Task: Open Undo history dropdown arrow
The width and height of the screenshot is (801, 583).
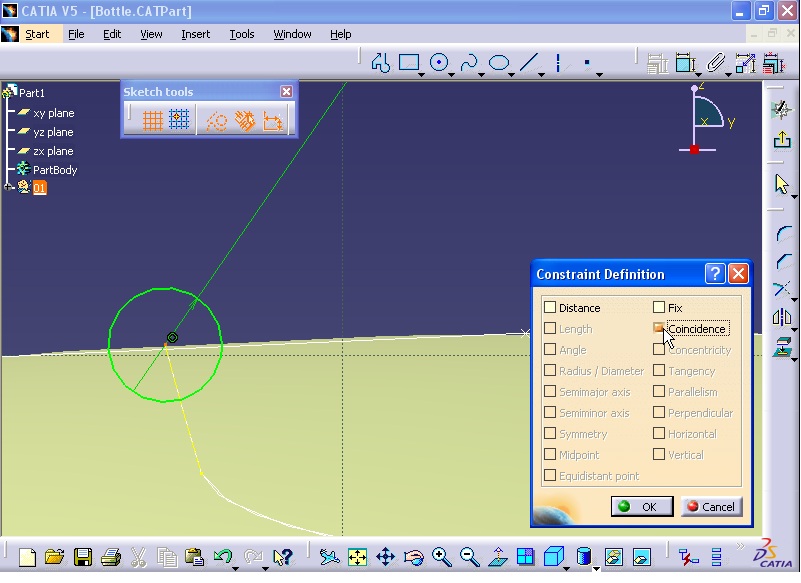Action: (235, 568)
